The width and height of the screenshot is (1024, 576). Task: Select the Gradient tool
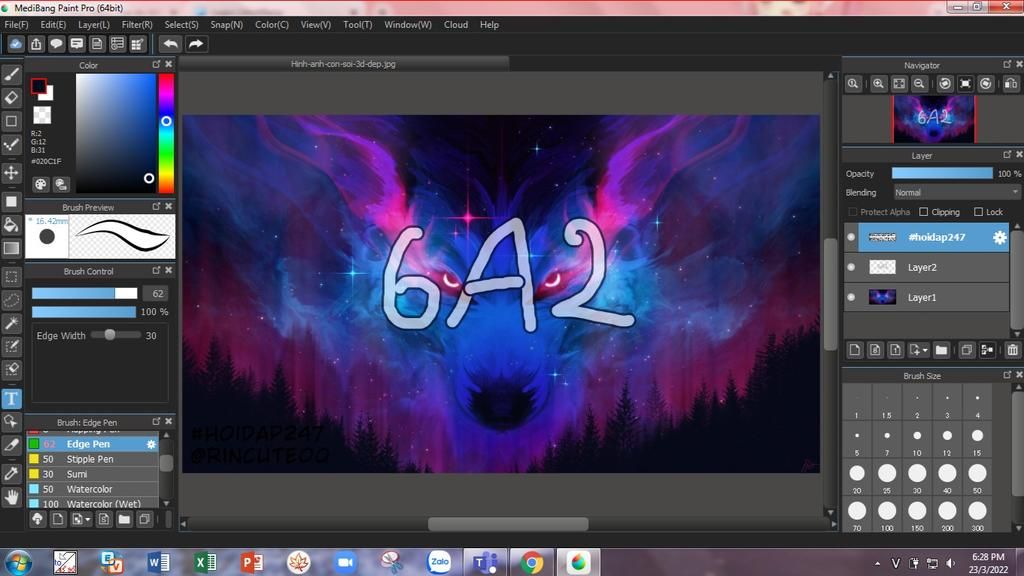click(12, 248)
